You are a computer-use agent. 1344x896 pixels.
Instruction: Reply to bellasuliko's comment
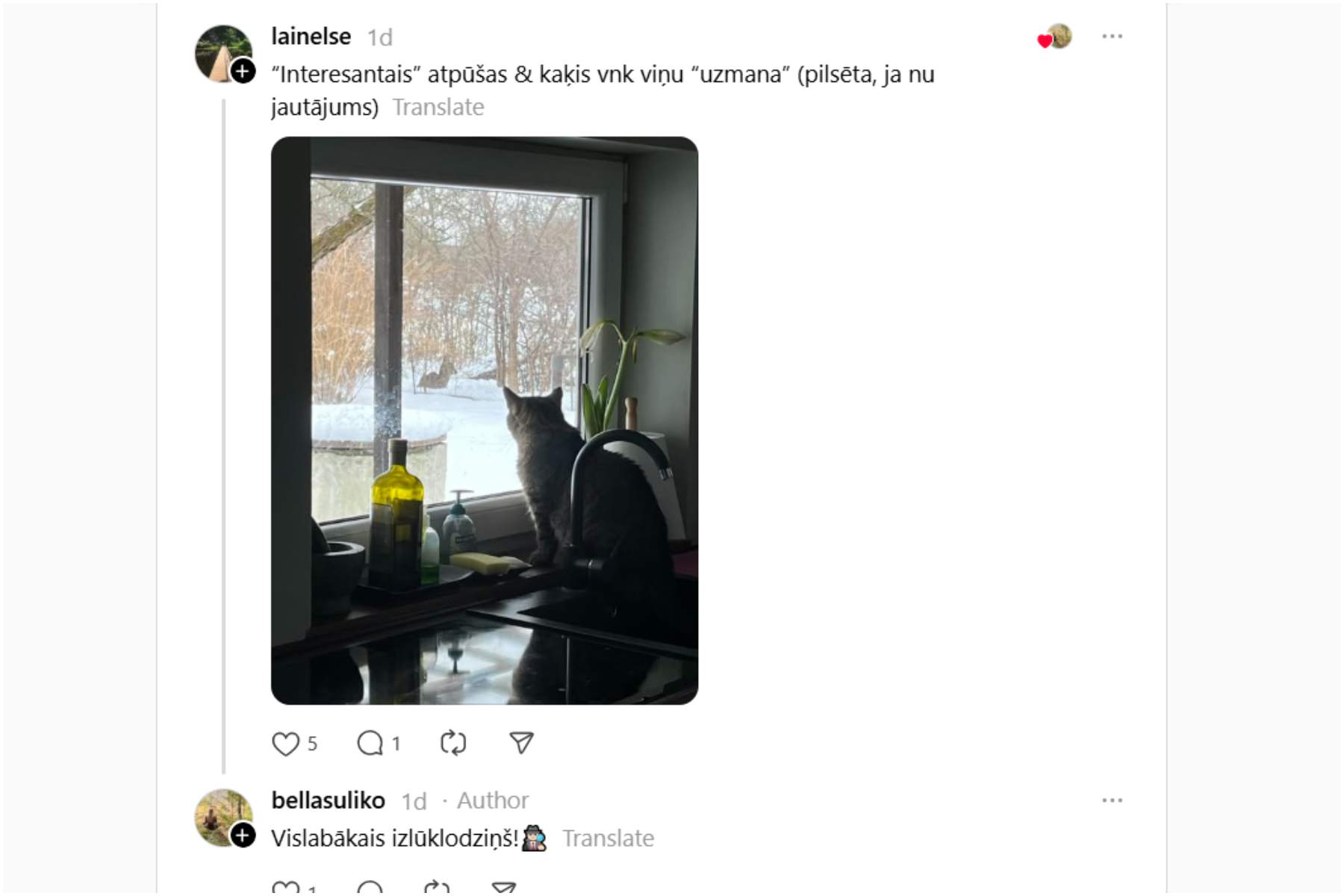pos(370,889)
